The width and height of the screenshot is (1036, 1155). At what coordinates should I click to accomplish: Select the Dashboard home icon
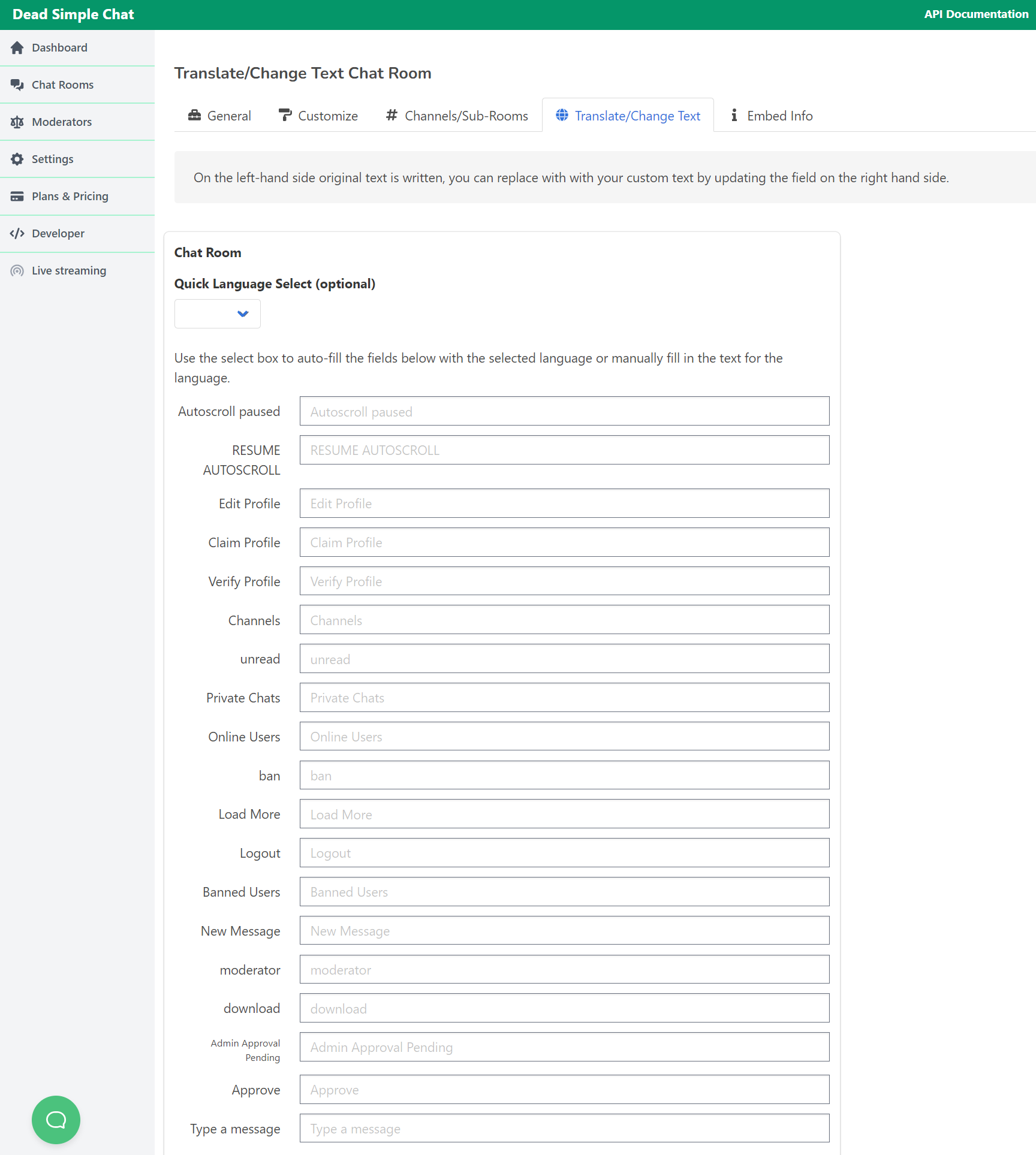coord(17,47)
